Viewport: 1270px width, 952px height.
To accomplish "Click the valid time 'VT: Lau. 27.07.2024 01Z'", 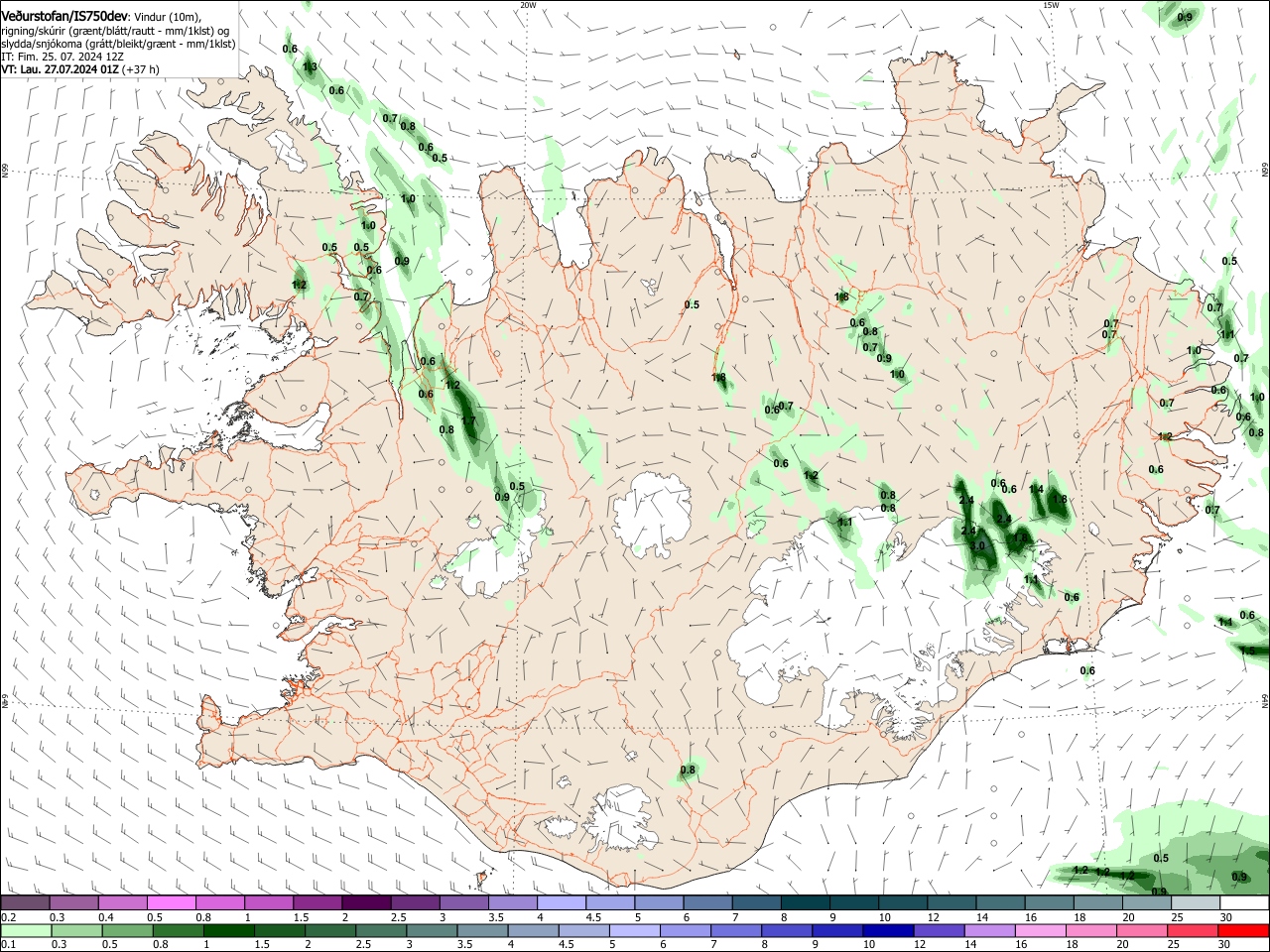I will [60, 69].
